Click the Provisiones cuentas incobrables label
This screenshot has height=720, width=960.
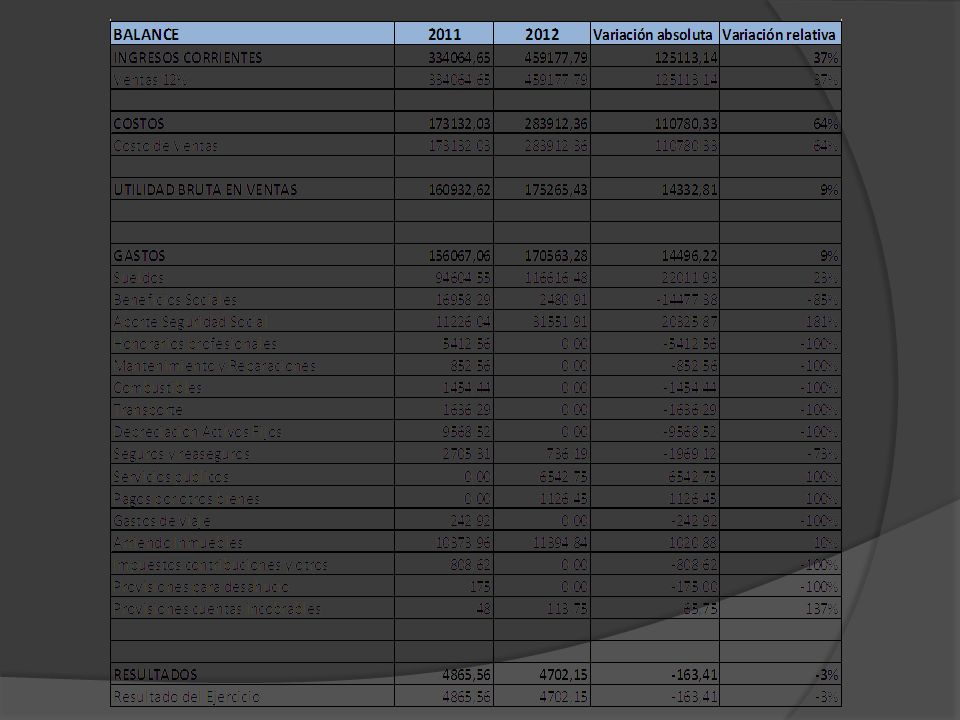[x=217, y=609]
